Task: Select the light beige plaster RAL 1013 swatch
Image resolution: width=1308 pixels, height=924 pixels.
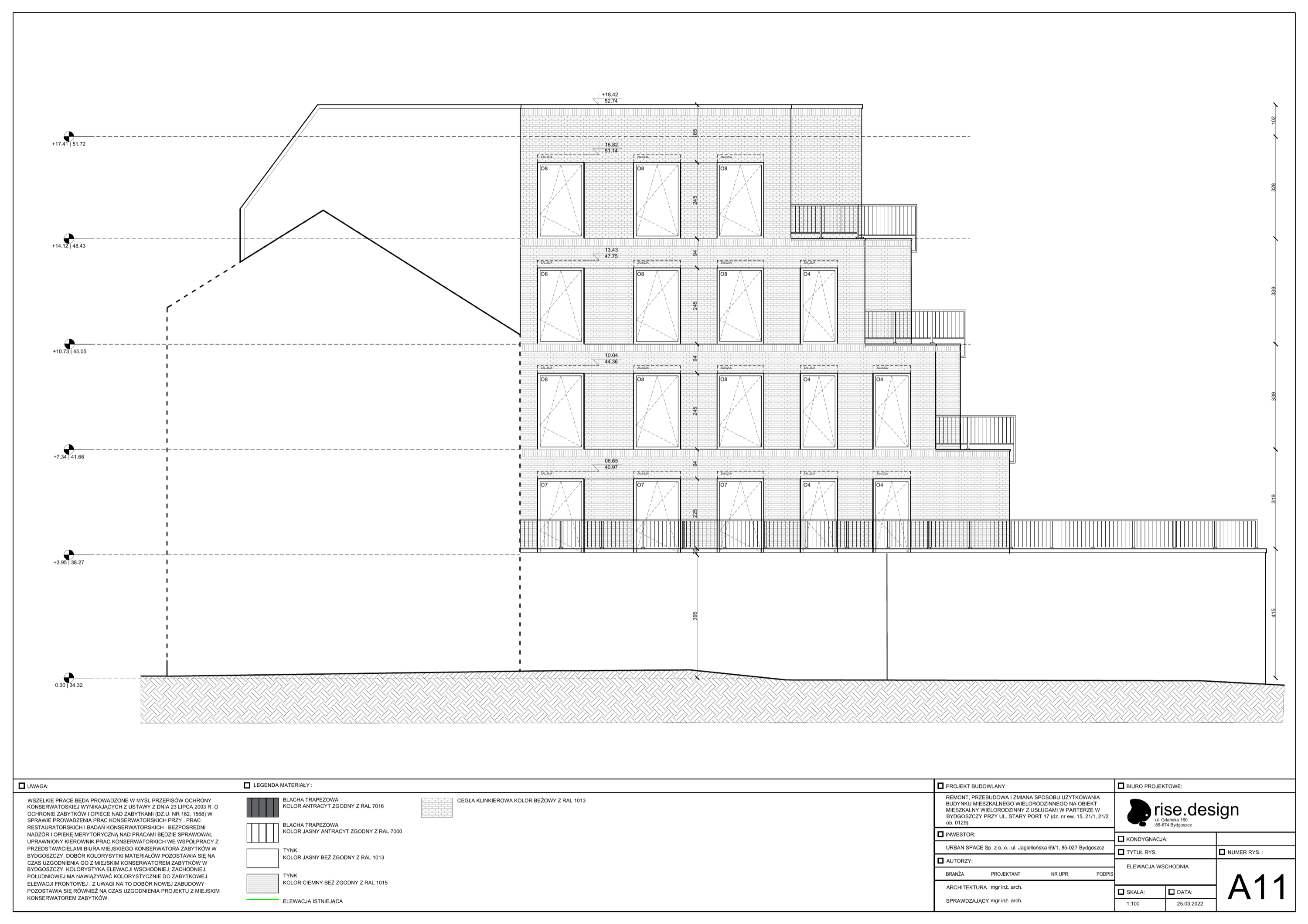Action: point(262,858)
